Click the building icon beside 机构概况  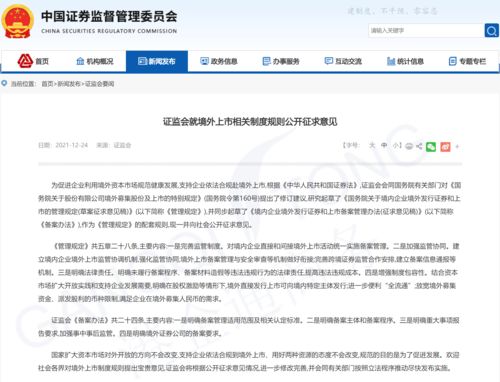tap(80, 61)
